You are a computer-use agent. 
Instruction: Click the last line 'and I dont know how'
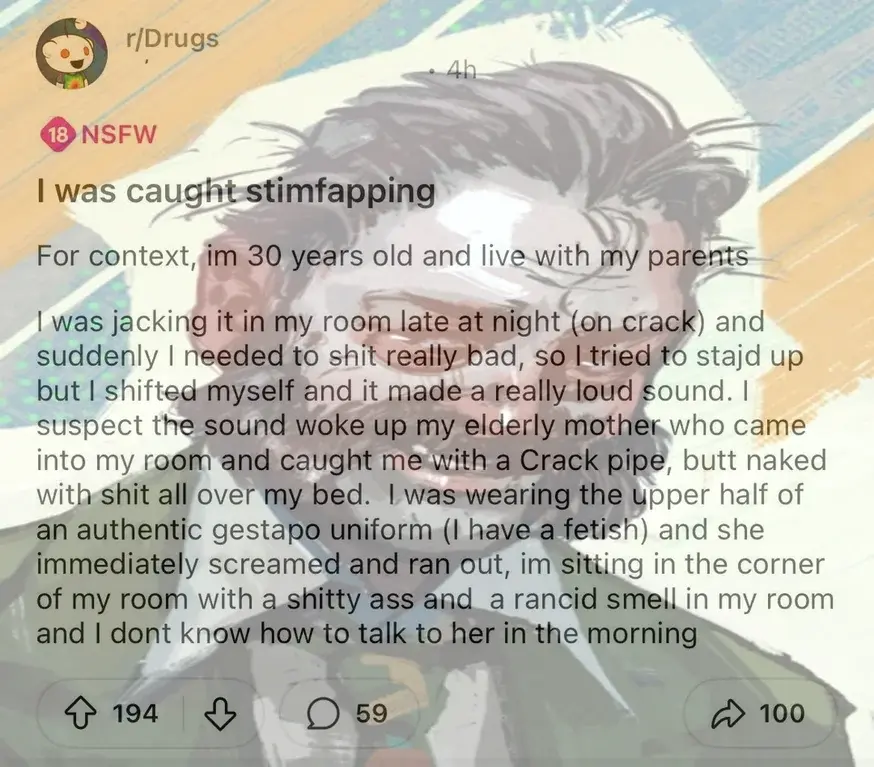(366, 634)
